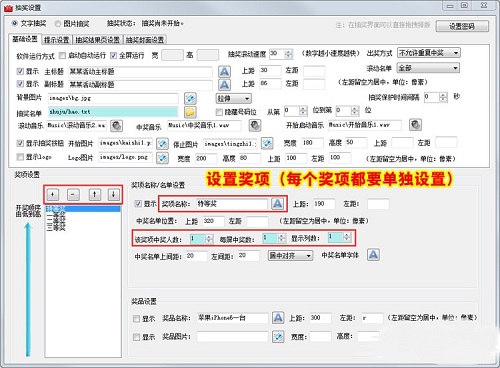Open font settings for 奖品名称 prize name
500x368 pixels.
click(x=278, y=318)
